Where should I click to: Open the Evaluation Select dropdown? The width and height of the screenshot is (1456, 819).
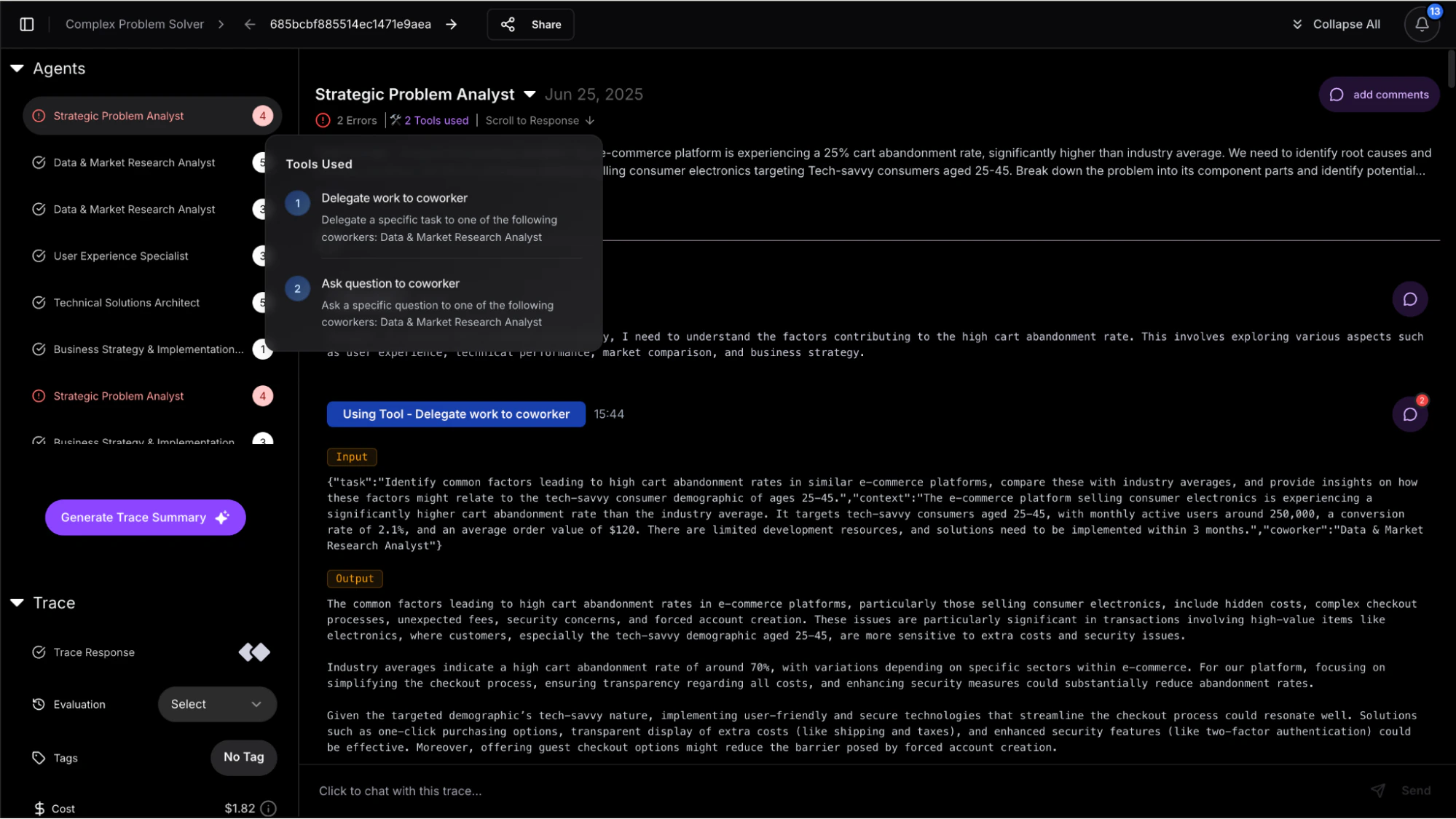(x=216, y=704)
